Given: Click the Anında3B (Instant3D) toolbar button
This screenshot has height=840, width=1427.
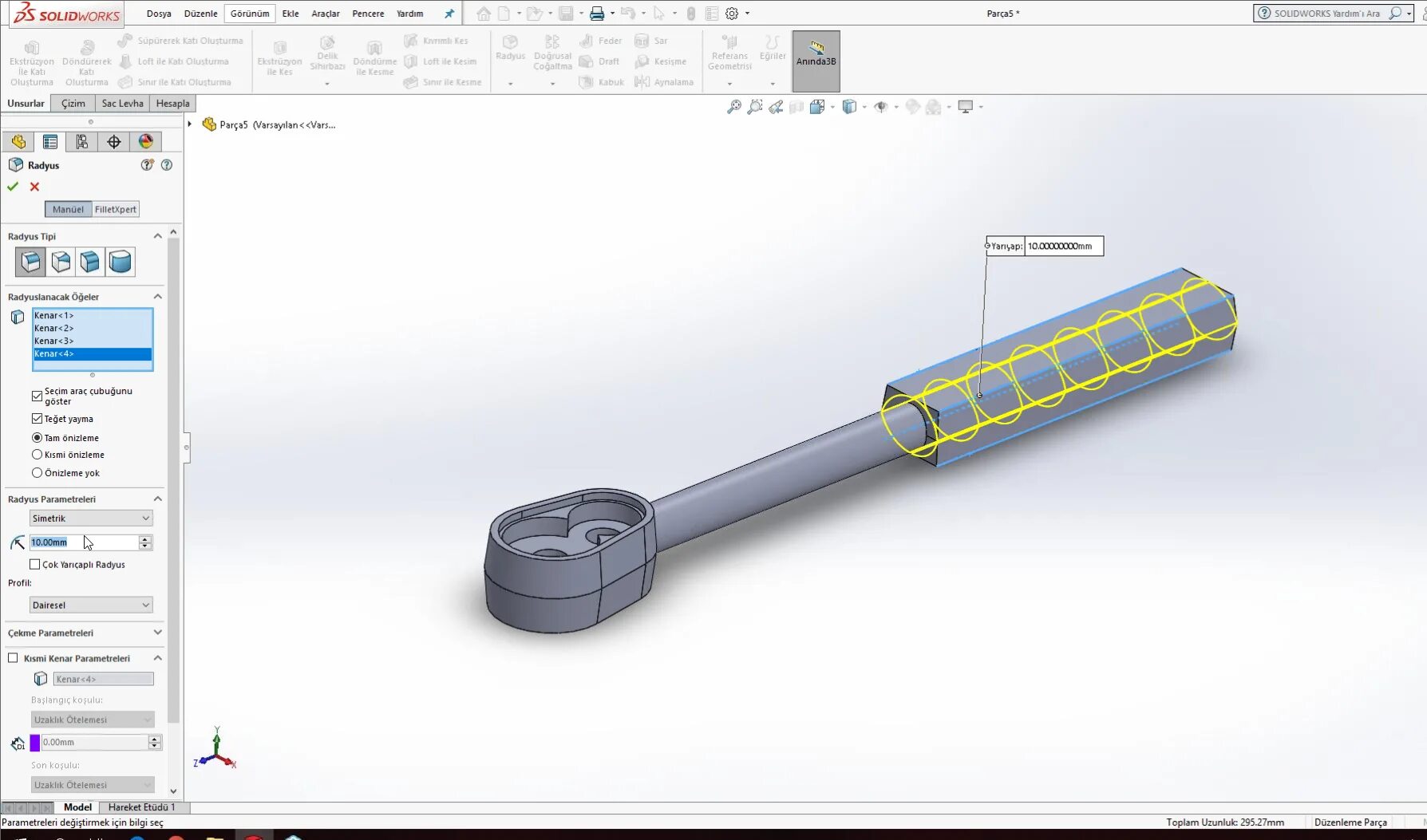Looking at the screenshot, I should pyautogui.click(x=816, y=61).
